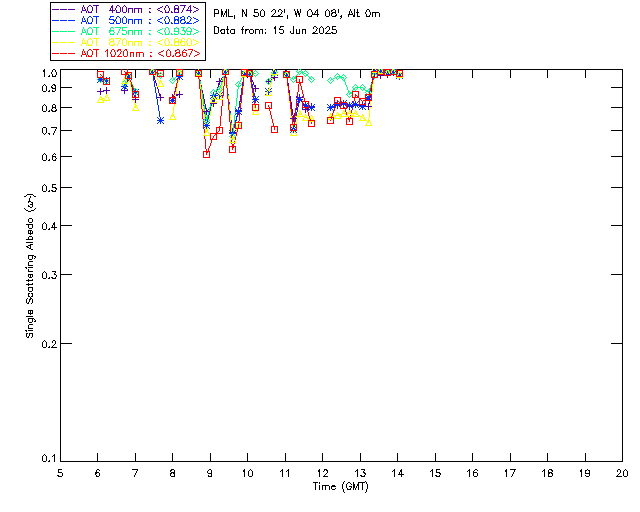Click the 0.5 tick label on the y-axis
The height and width of the screenshot is (512, 640).
(x=45, y=189)
